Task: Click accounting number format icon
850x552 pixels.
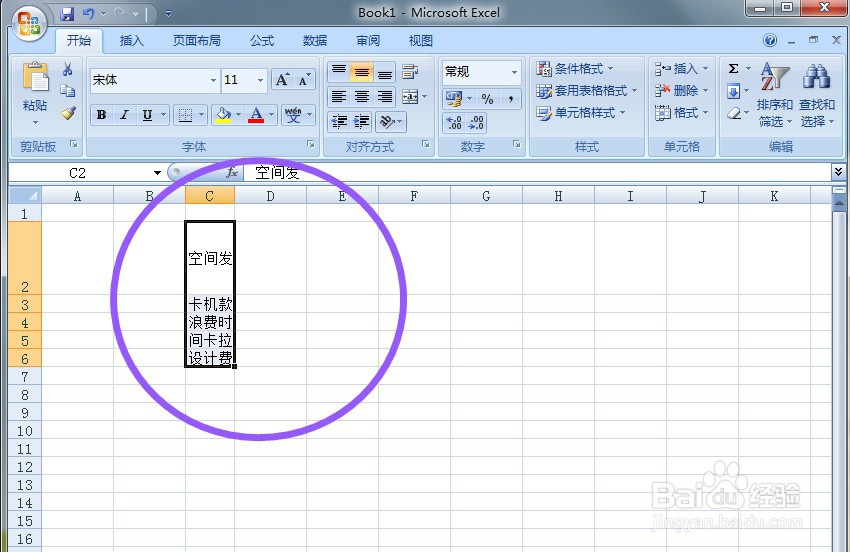Action: (453, 99)
